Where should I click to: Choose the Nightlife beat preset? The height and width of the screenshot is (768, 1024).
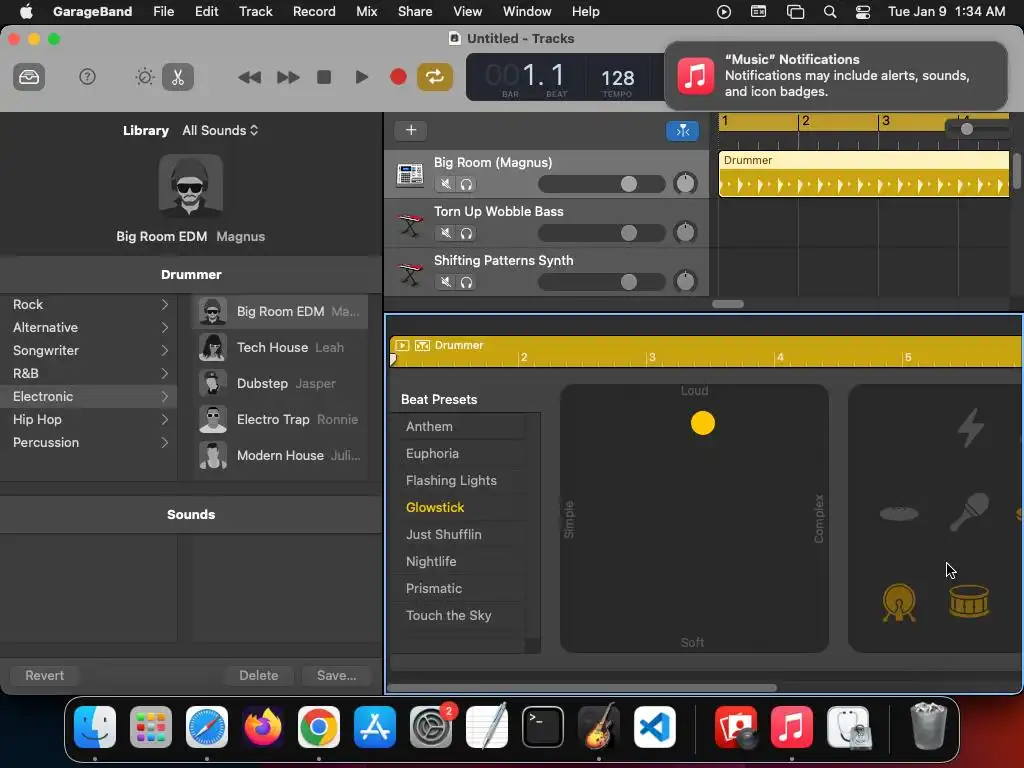click(x=431, y=562)
